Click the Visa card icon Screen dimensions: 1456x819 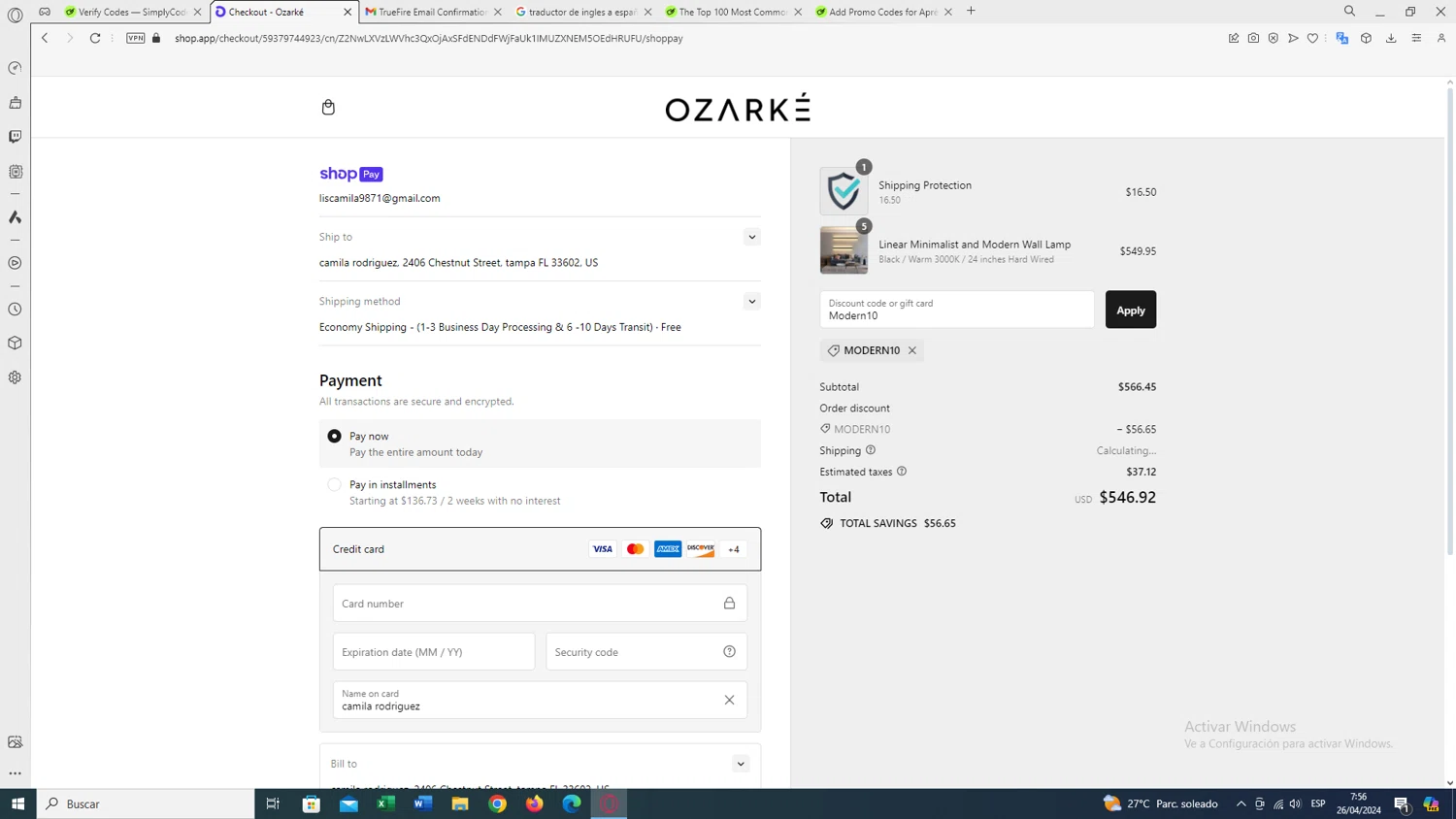tap(603, 549)
